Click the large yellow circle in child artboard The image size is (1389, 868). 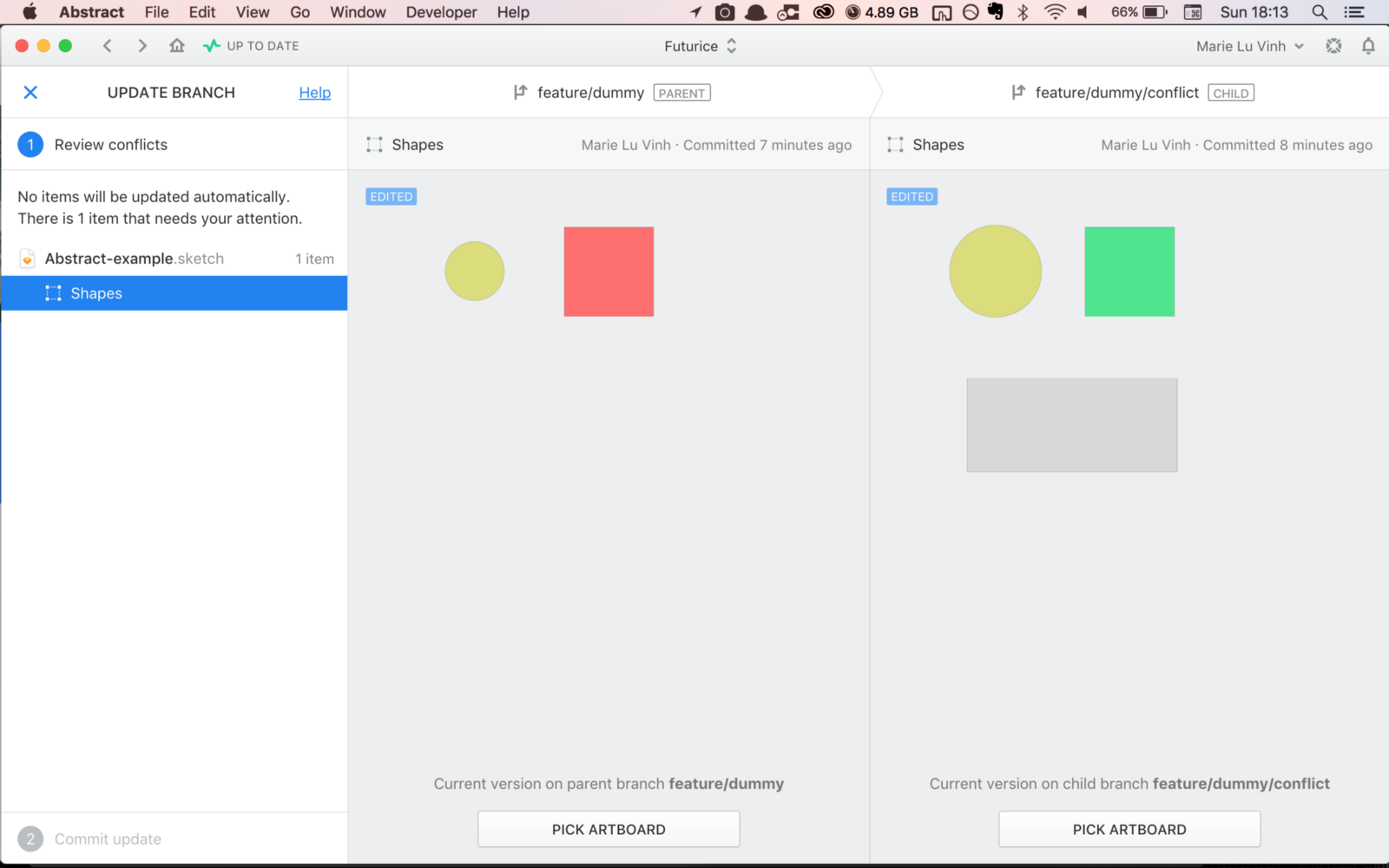point(996,272)
